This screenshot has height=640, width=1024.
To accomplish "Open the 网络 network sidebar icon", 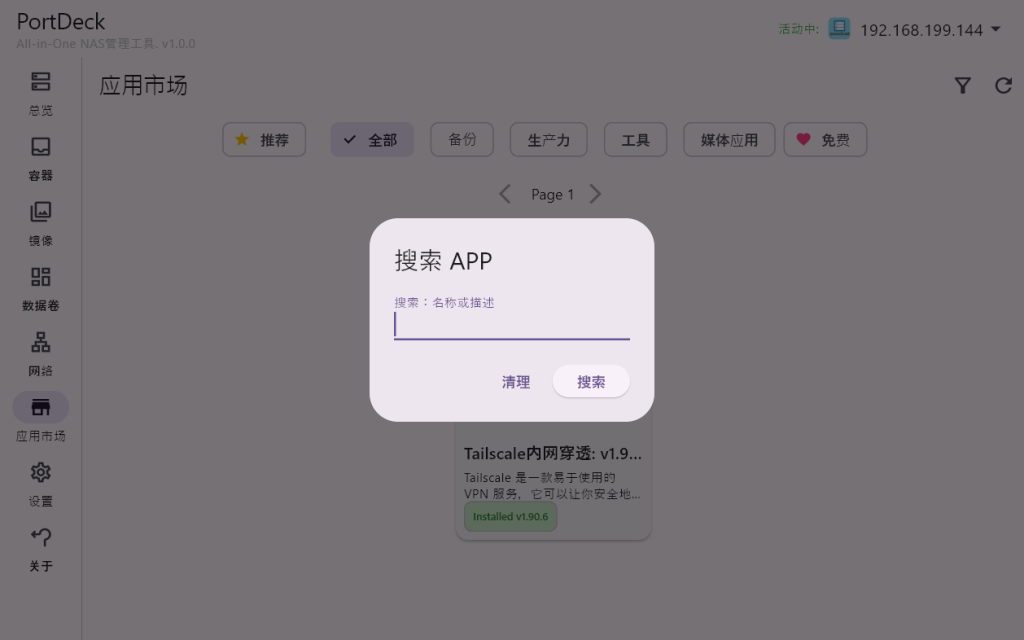I will point(40,343).
